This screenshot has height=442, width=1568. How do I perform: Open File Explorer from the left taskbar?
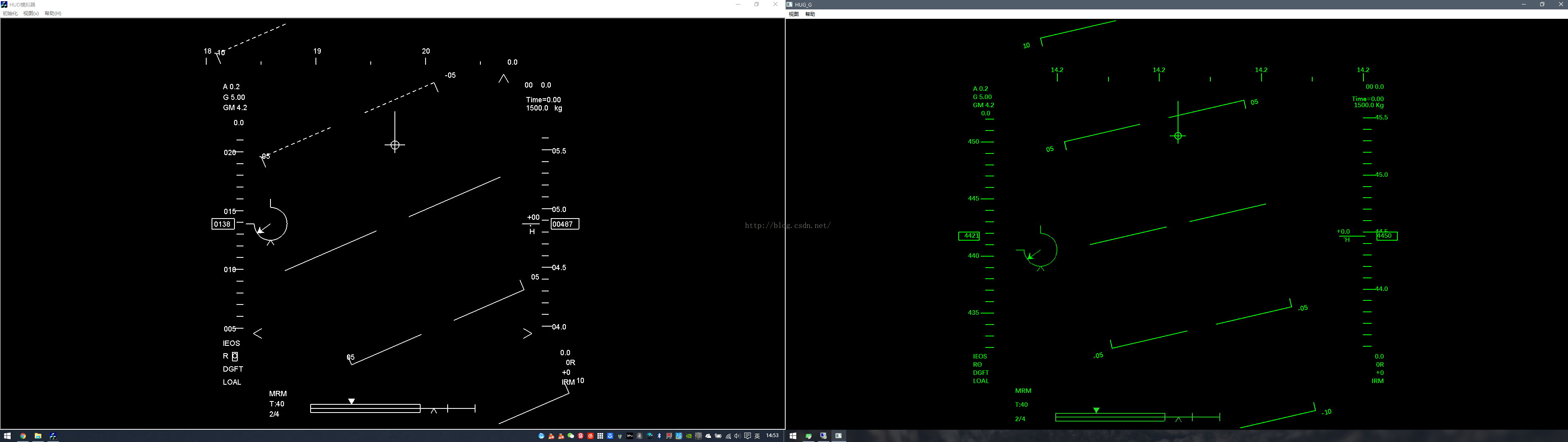[38, 436]
